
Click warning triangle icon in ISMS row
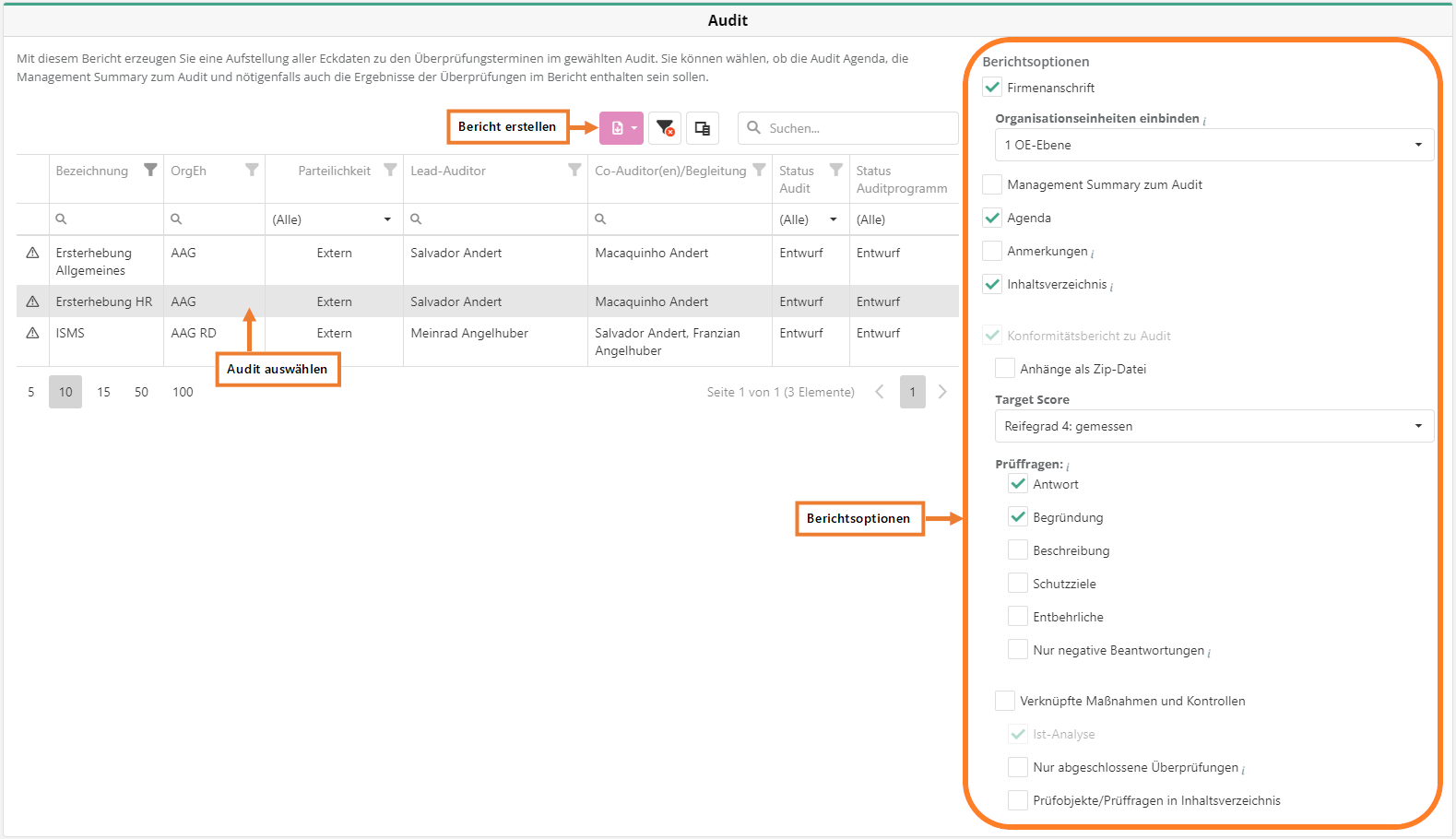pyautogui.click(x=32, y=333)
